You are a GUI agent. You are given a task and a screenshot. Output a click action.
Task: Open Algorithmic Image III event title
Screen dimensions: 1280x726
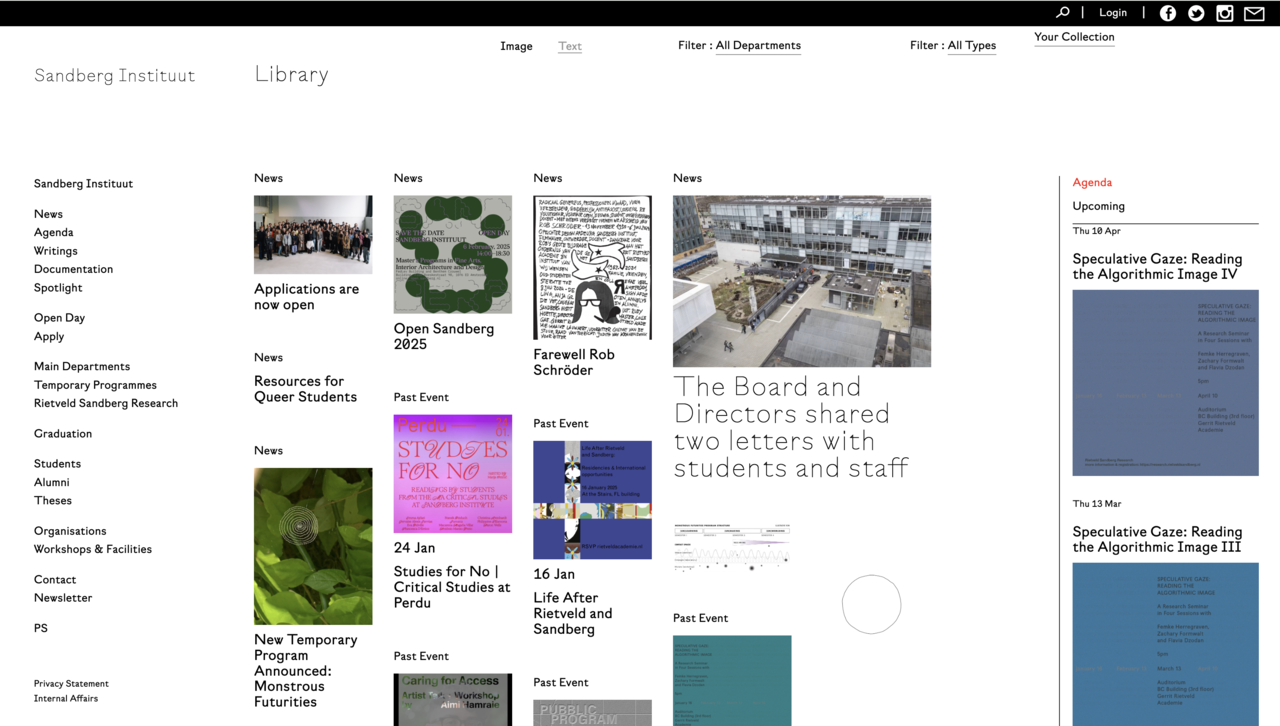(1157, 540)
